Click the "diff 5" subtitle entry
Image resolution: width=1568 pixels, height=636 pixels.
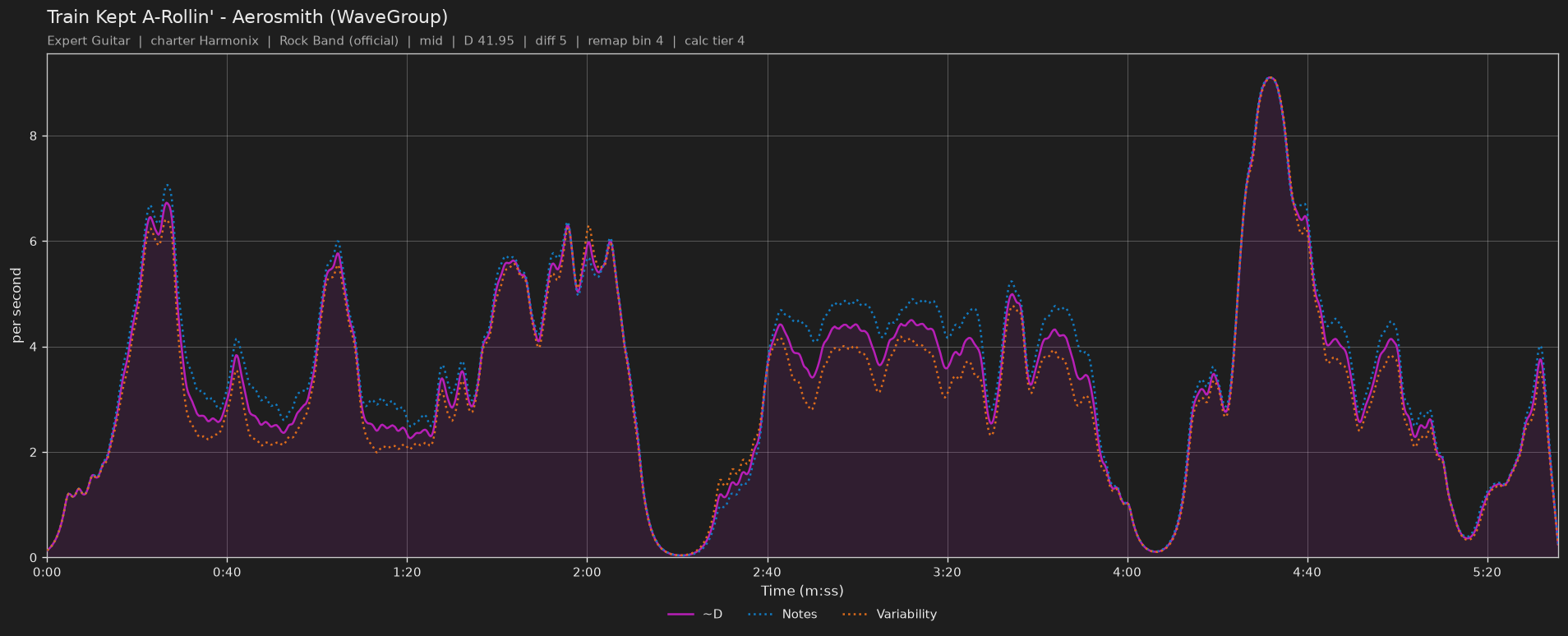(551, 41)
